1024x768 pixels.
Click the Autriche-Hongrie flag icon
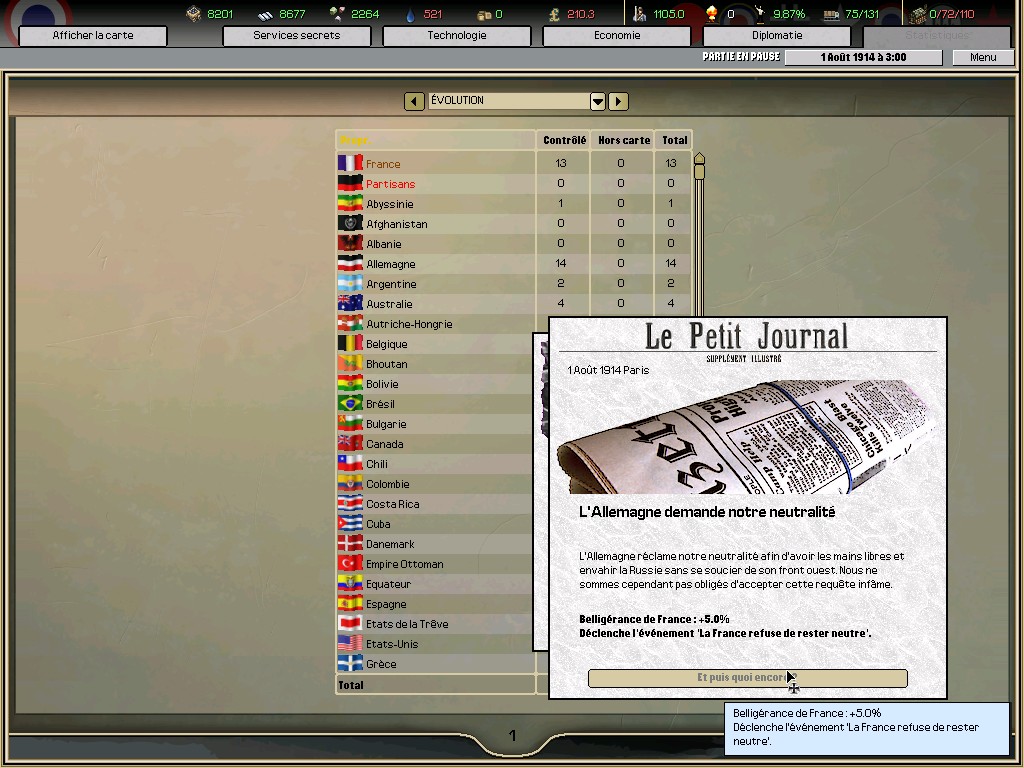350,323
